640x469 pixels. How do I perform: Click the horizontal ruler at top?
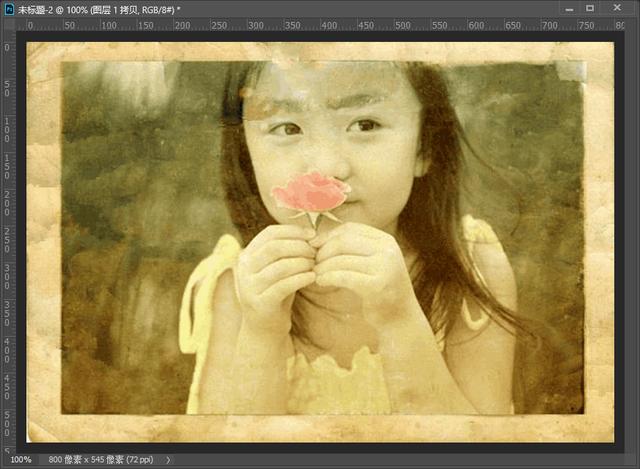[x=320, y=25]
